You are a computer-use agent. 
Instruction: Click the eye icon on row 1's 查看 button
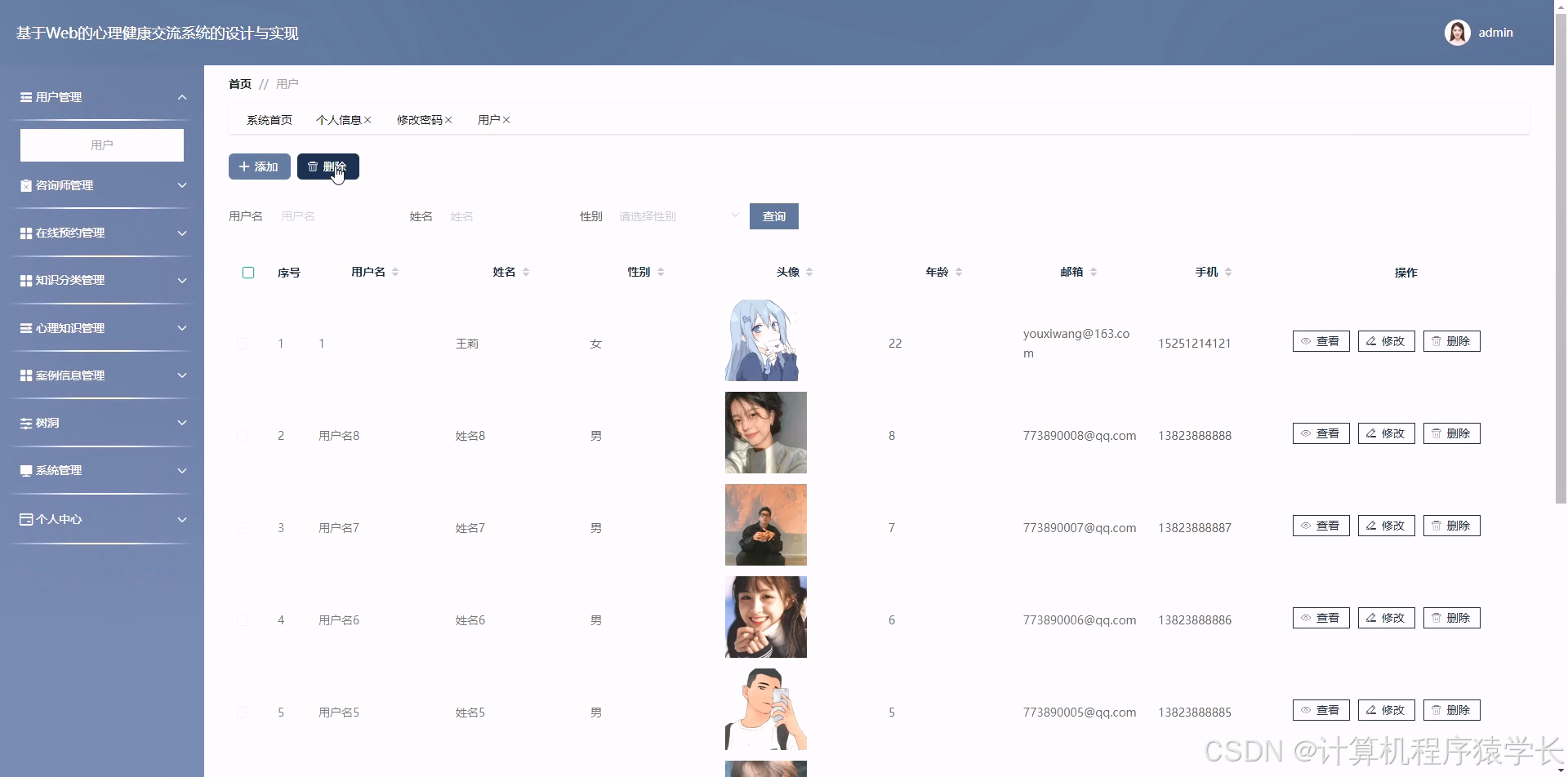coord(1305,341)
